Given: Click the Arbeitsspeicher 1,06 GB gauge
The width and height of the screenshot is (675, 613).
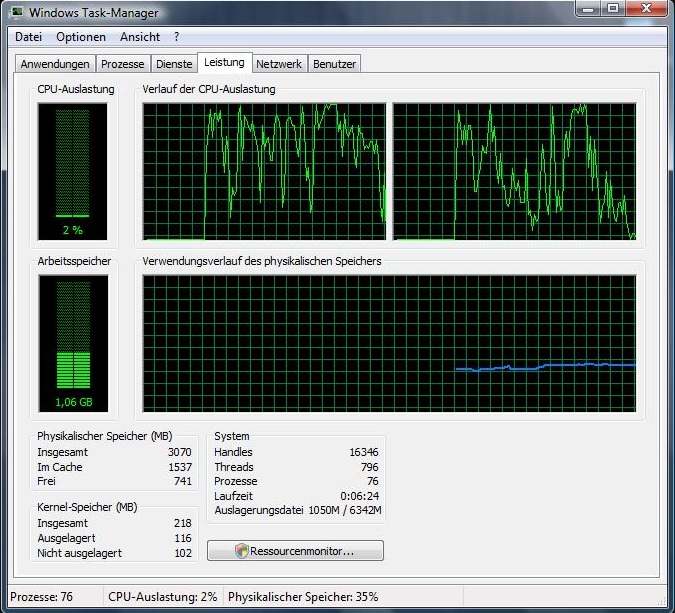Looking at the screenshot, I should pyautogui.click(x=73, y=344).
